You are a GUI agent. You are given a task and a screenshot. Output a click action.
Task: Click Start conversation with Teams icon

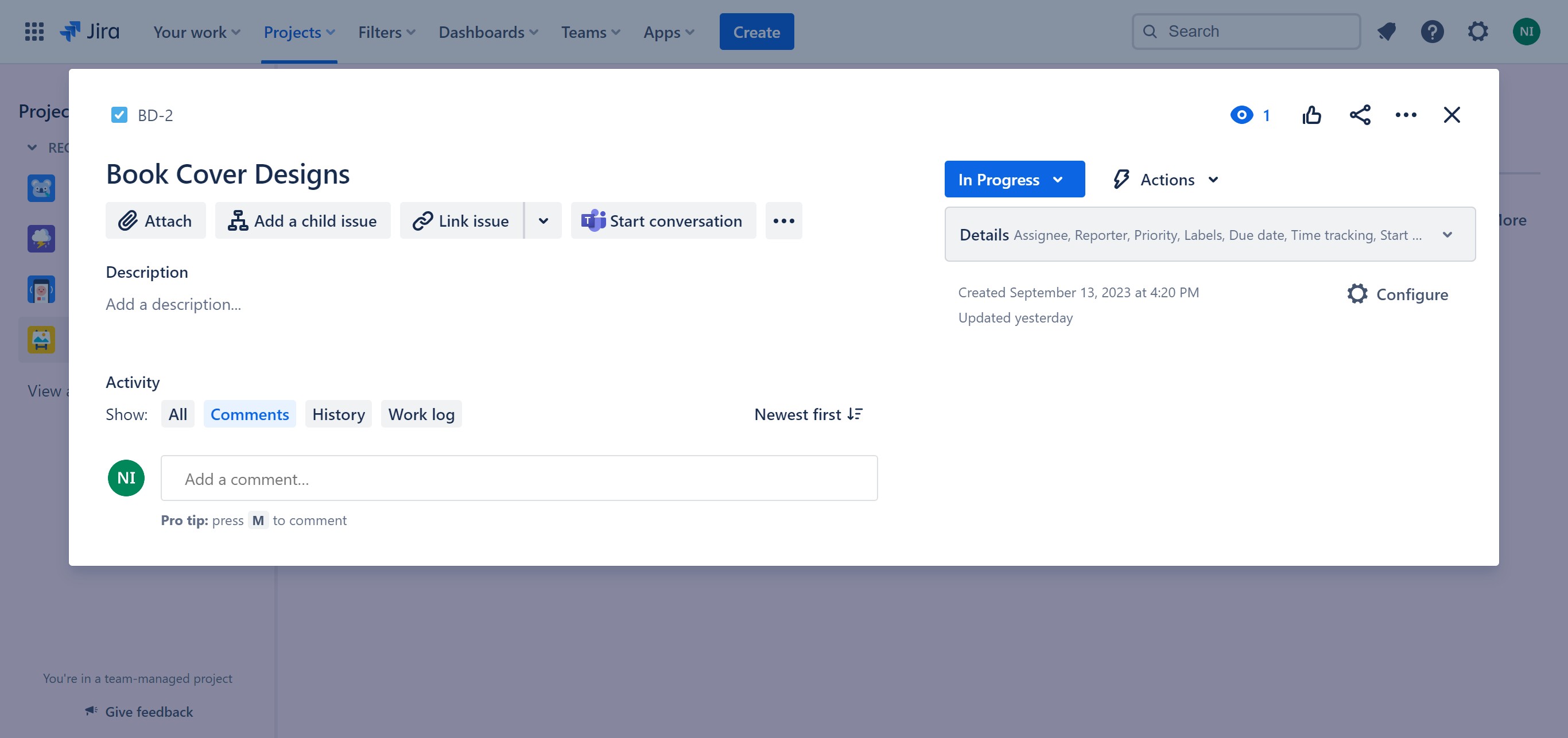click(x=663, y=221)
